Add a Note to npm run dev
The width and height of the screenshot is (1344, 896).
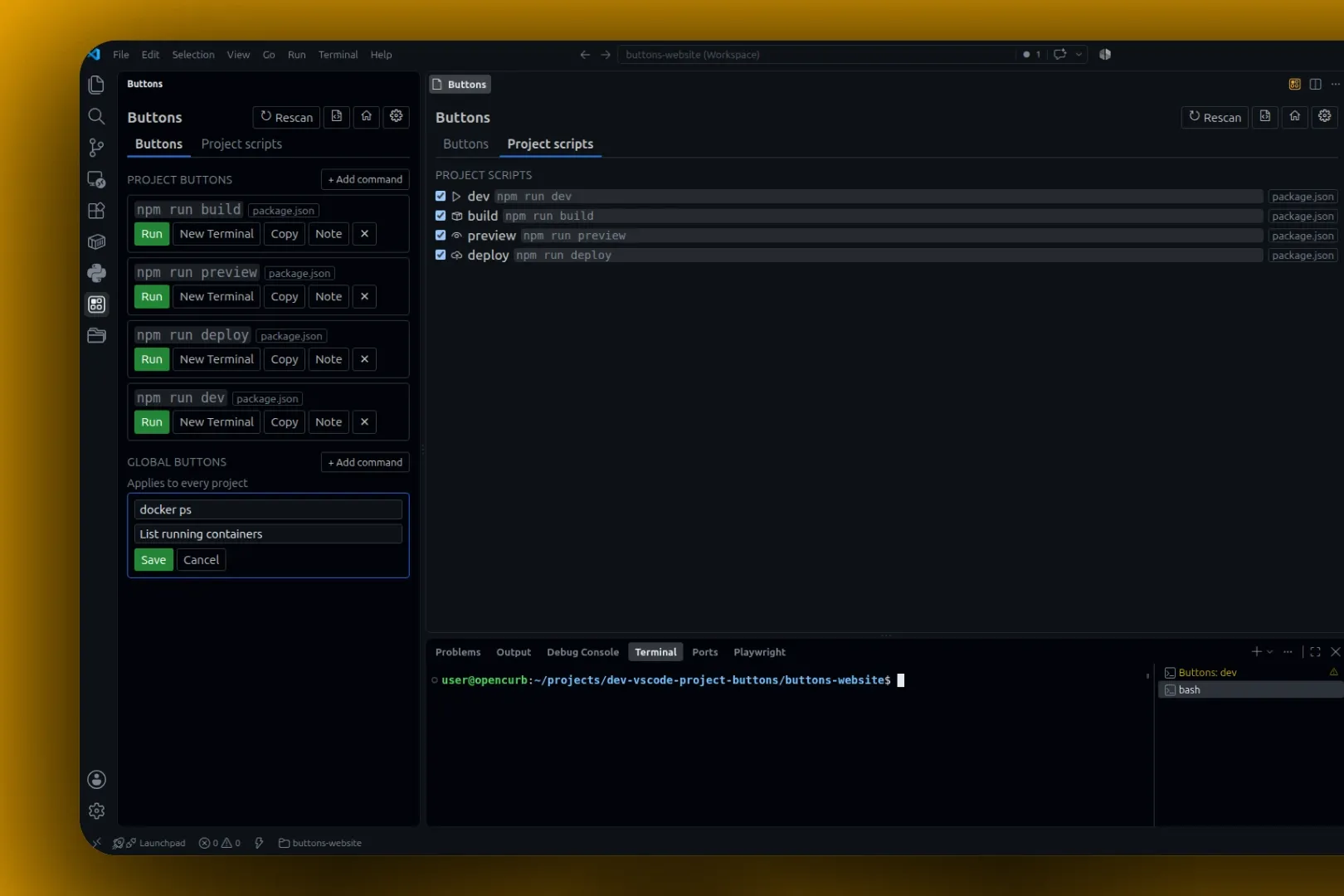329,422
